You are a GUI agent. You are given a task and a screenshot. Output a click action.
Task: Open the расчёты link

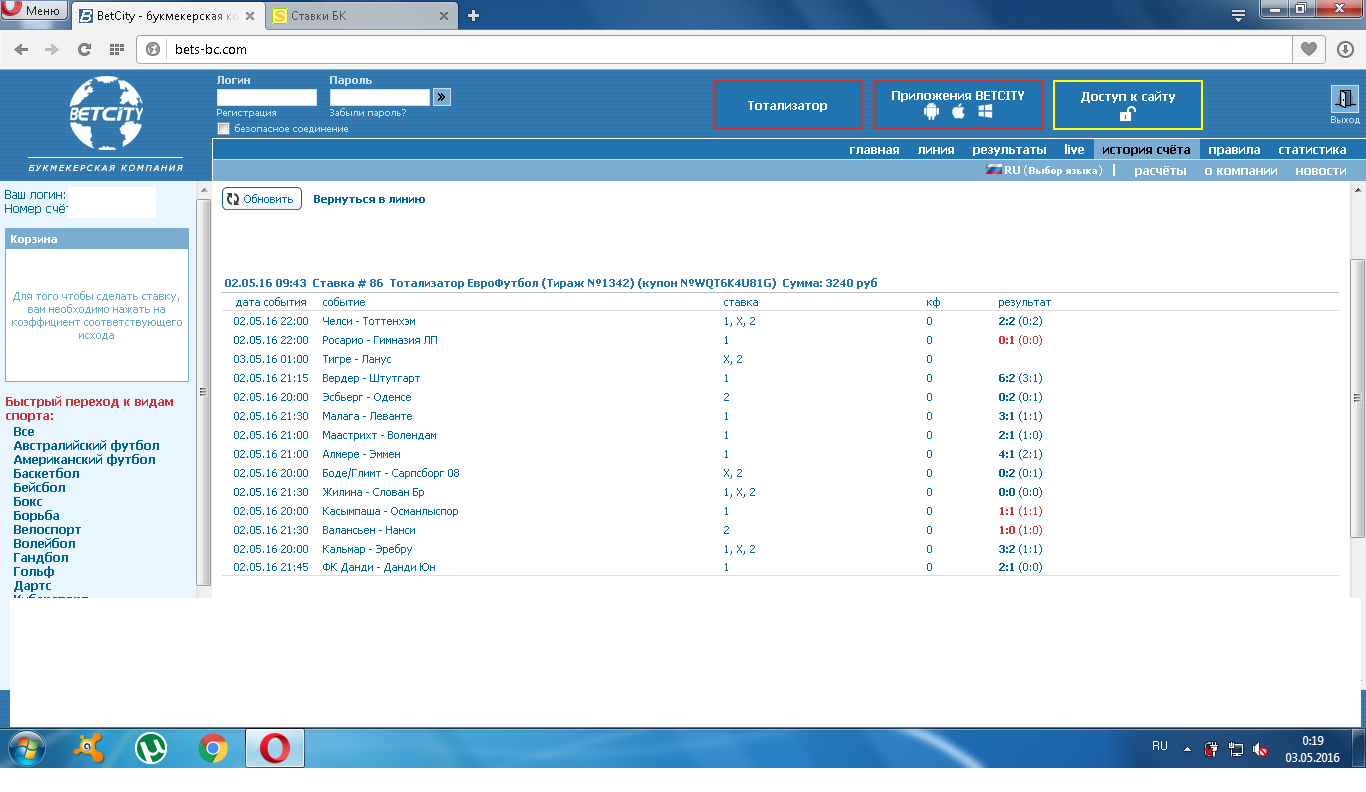[x=1160, y=170]
